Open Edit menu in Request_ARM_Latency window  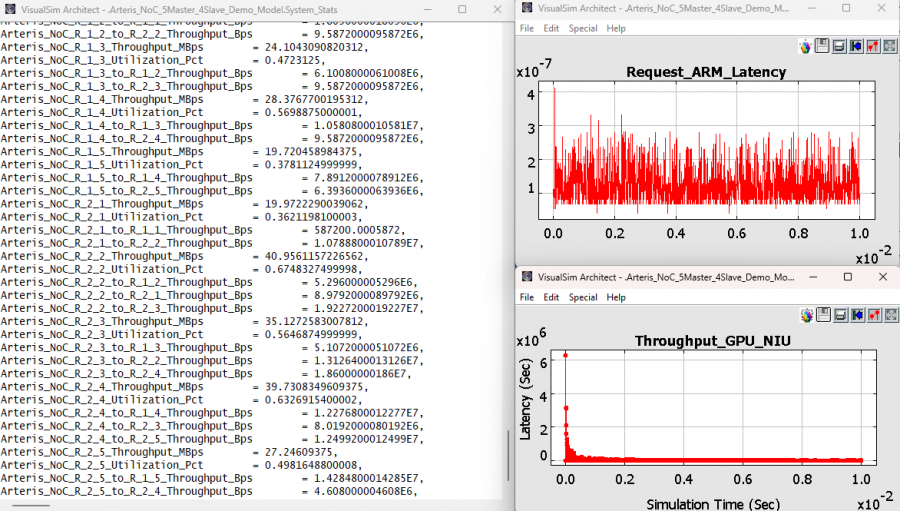(x=551, y=28)
